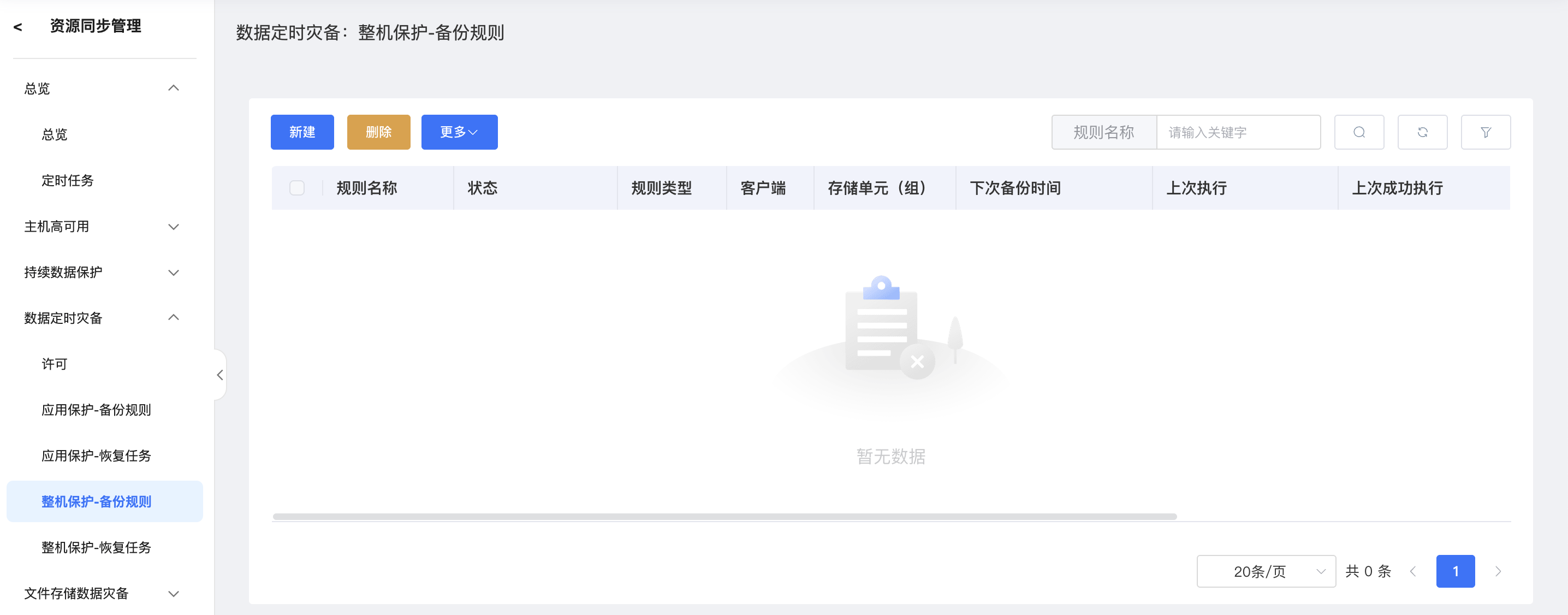The width and height of the screenshot is (1568, 615).
Task: Toggle the select-all rules checkbox
Action: pos(297,187)
